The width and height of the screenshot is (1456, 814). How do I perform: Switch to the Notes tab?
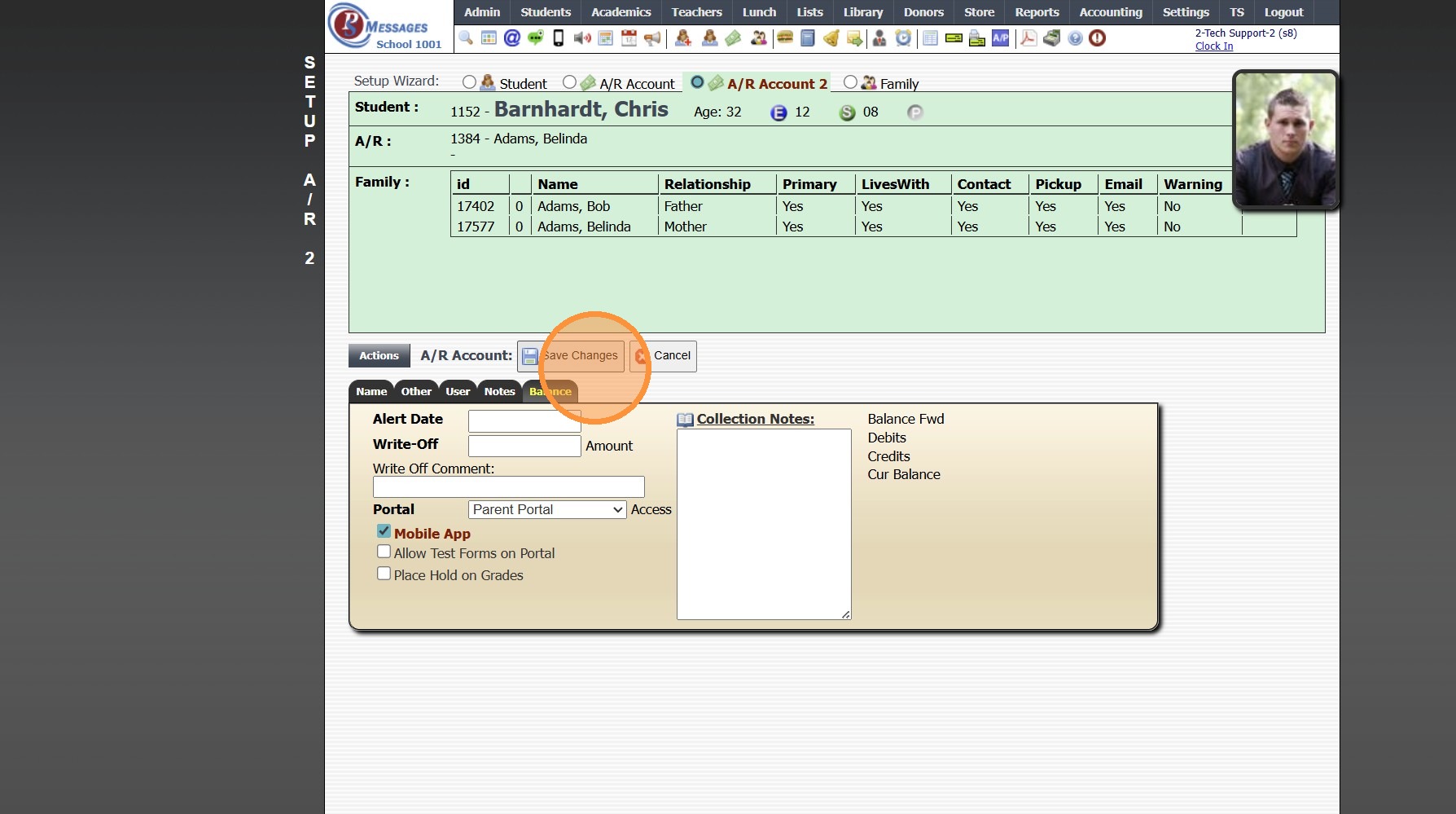[500, 392]
